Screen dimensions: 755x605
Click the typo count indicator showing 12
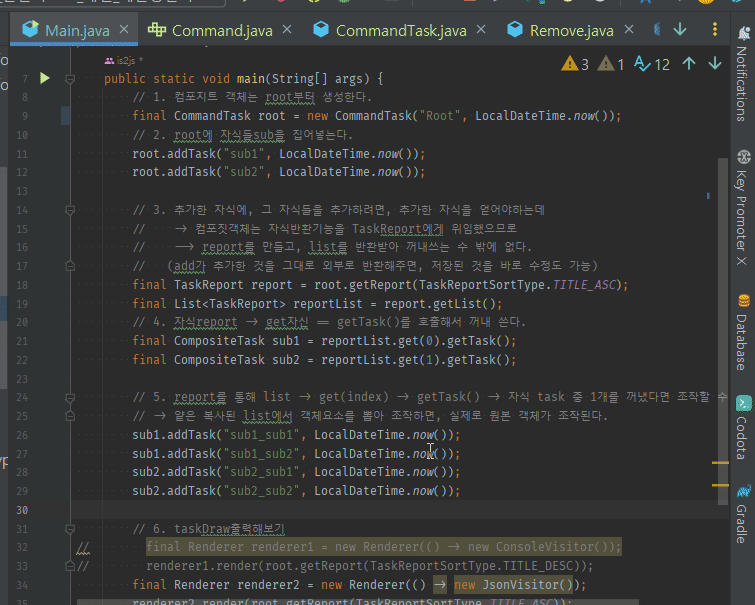(x=652, y=64)
